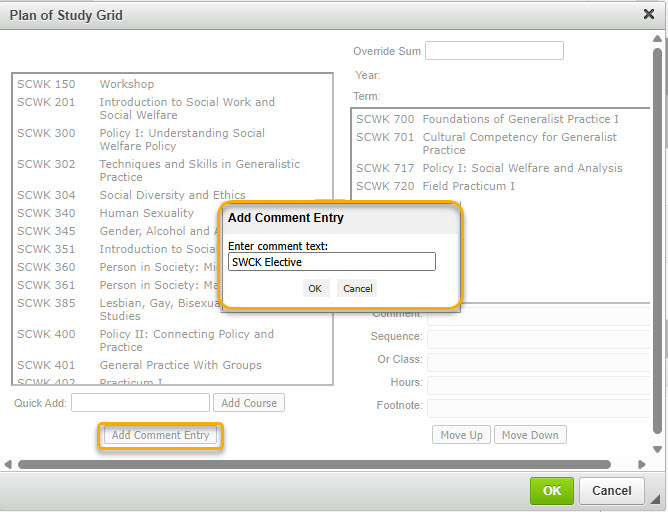Screen dimensions: 668x512
Task: Select SCWK 340 Human Sexuality
Action: click(116, 213)
